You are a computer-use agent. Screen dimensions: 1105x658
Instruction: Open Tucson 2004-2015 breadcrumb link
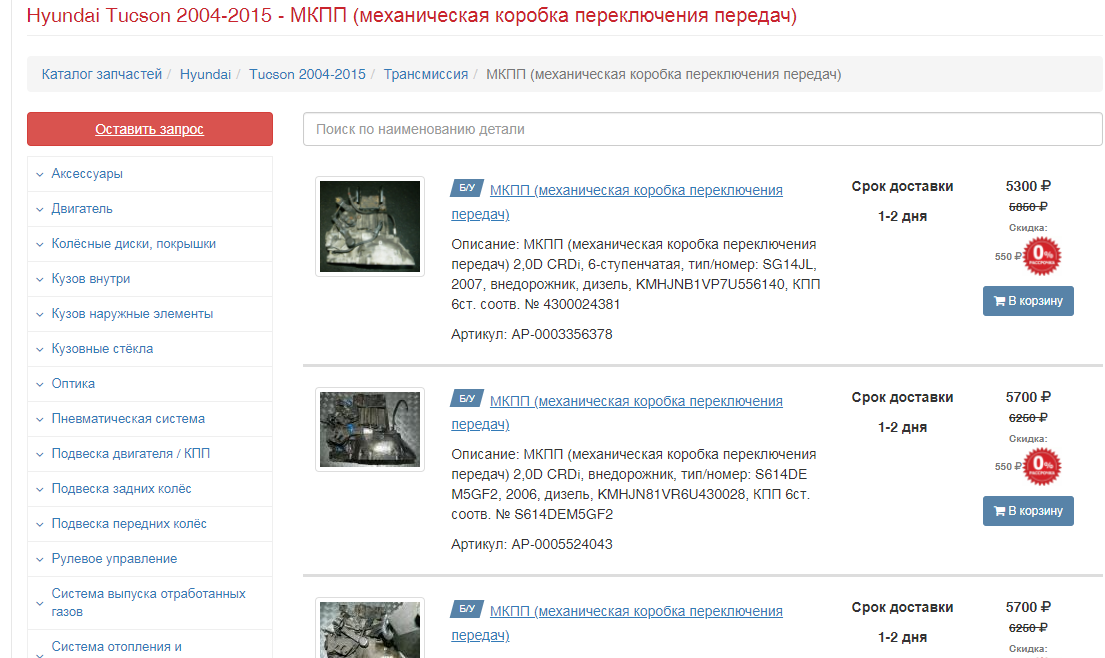point(307,74)
